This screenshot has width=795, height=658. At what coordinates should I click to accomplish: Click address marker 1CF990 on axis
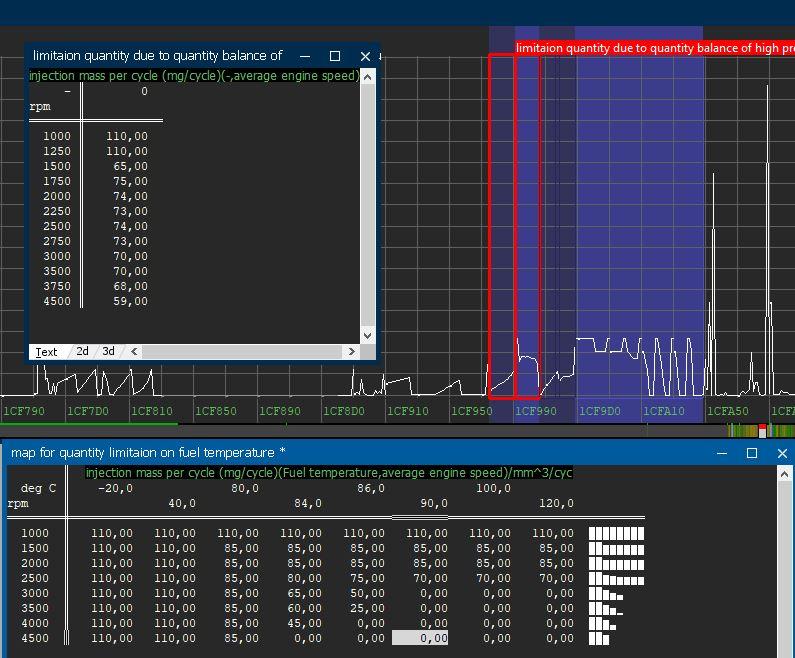(536, 411)
